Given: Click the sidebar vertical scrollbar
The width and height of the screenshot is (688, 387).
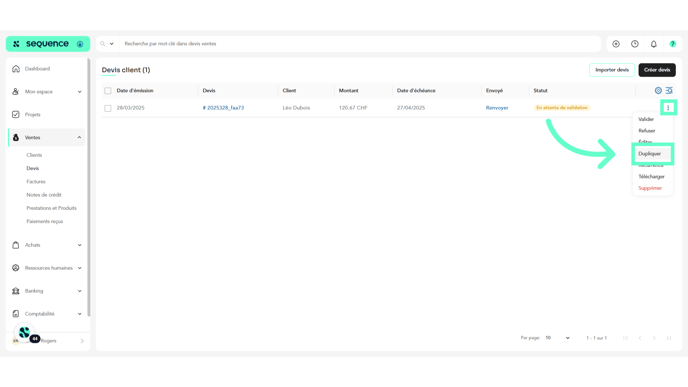Looking at the screenshot, I should [89, 187].
